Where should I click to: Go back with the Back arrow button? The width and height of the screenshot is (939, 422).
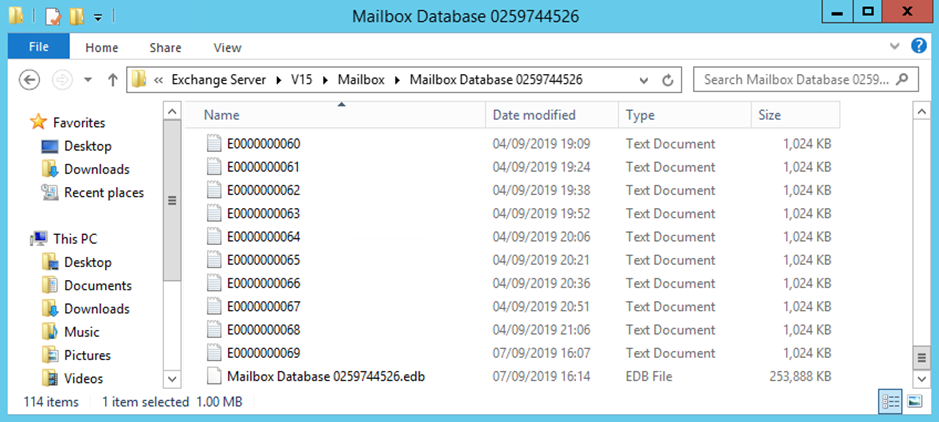[x=29, y=80]
